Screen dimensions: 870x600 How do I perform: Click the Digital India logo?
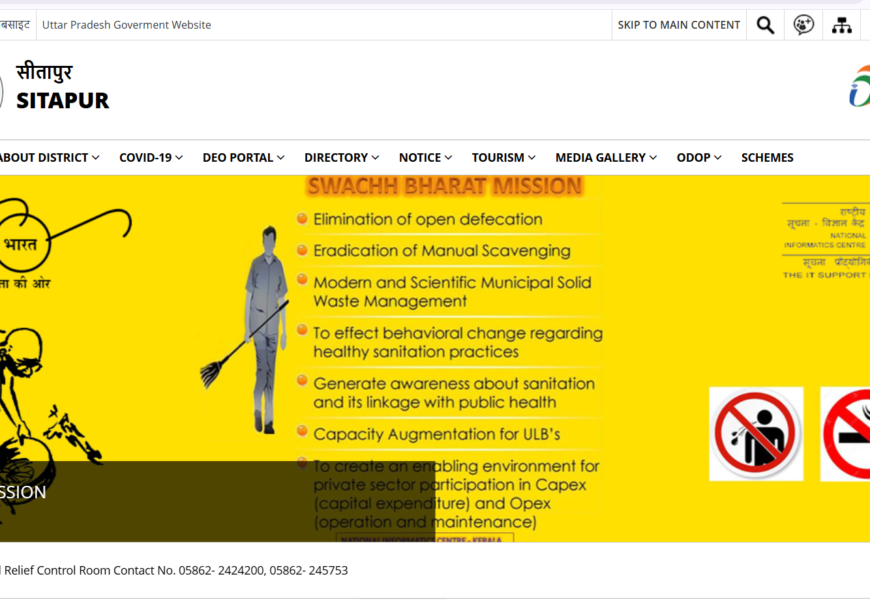tap(859, 87)
